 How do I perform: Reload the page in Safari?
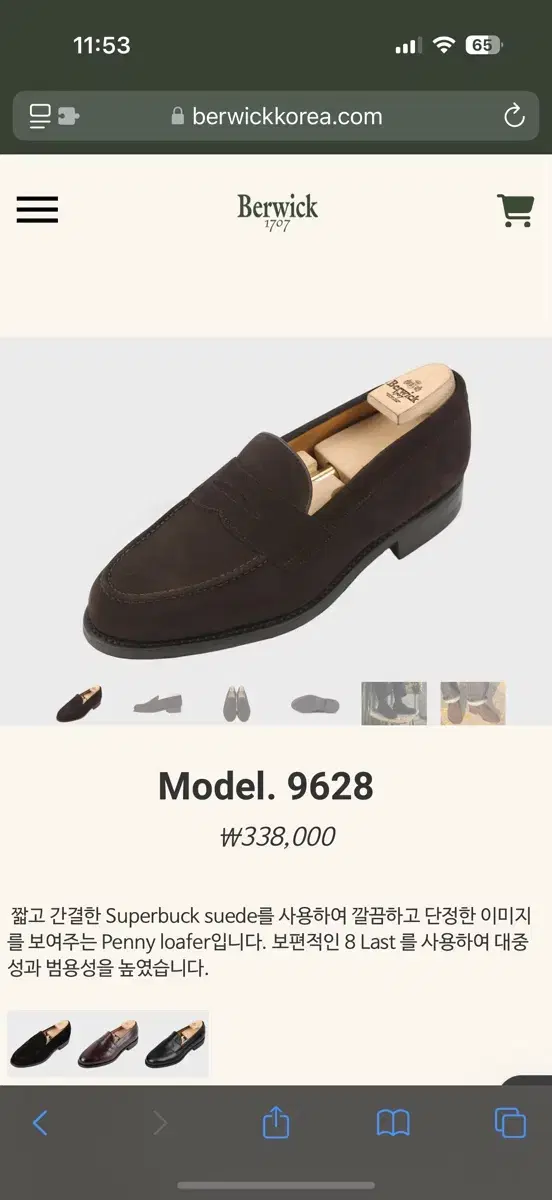(x=515, y=116)
